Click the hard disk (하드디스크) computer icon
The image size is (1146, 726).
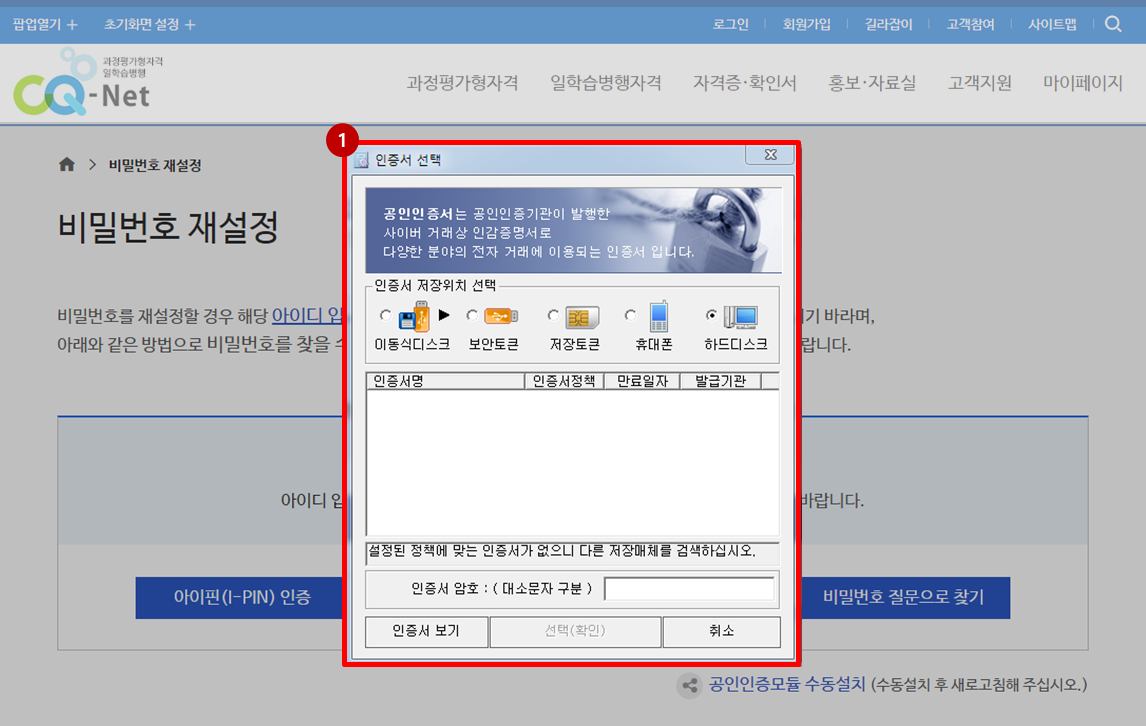[740, 317]
